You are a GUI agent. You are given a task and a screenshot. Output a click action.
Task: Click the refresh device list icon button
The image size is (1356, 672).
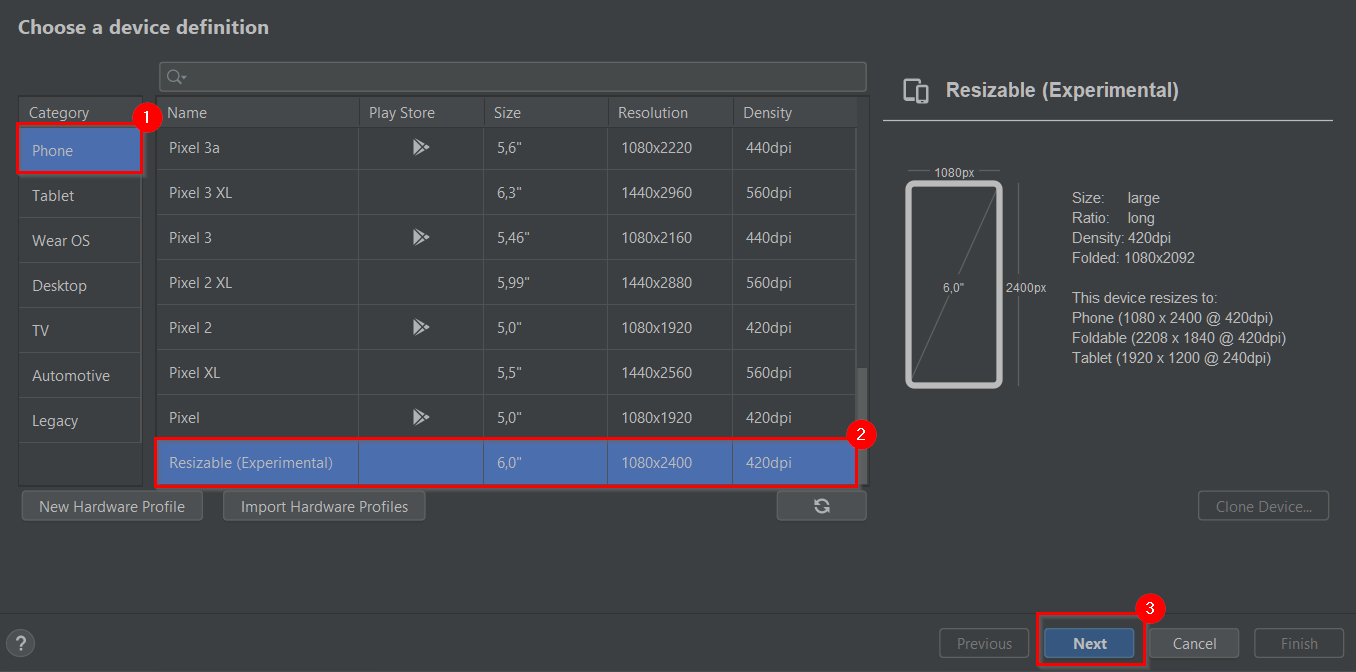[x=821, y=506]
